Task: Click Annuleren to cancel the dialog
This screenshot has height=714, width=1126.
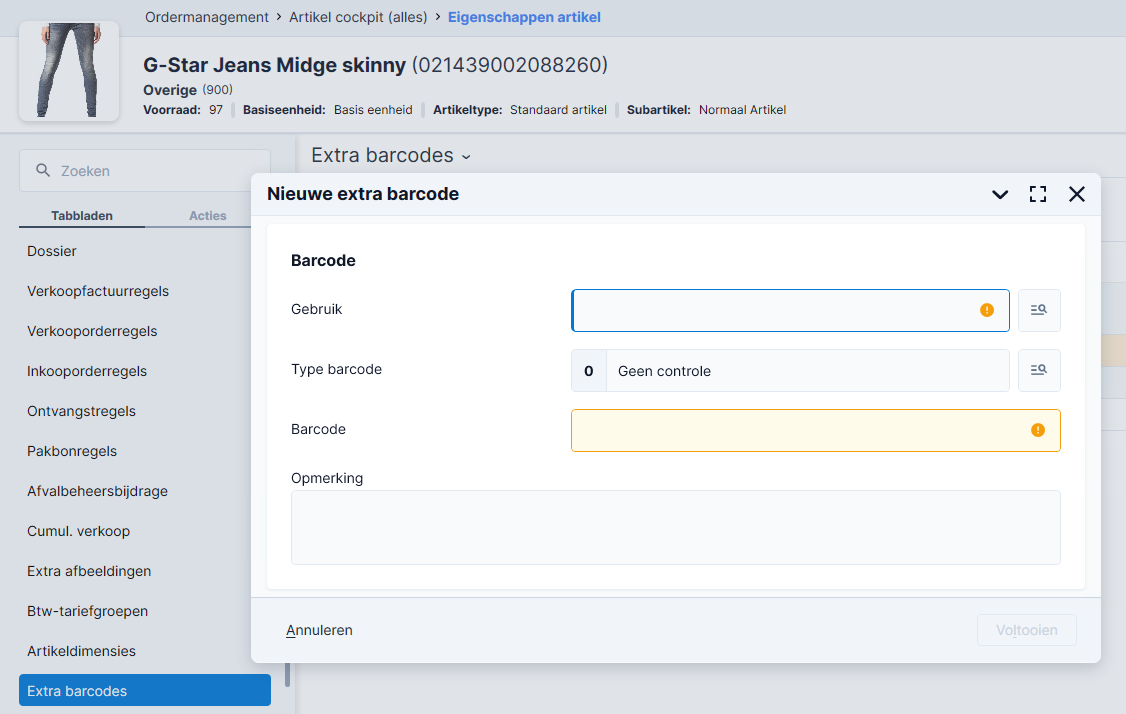Action: tap(319, 630)
